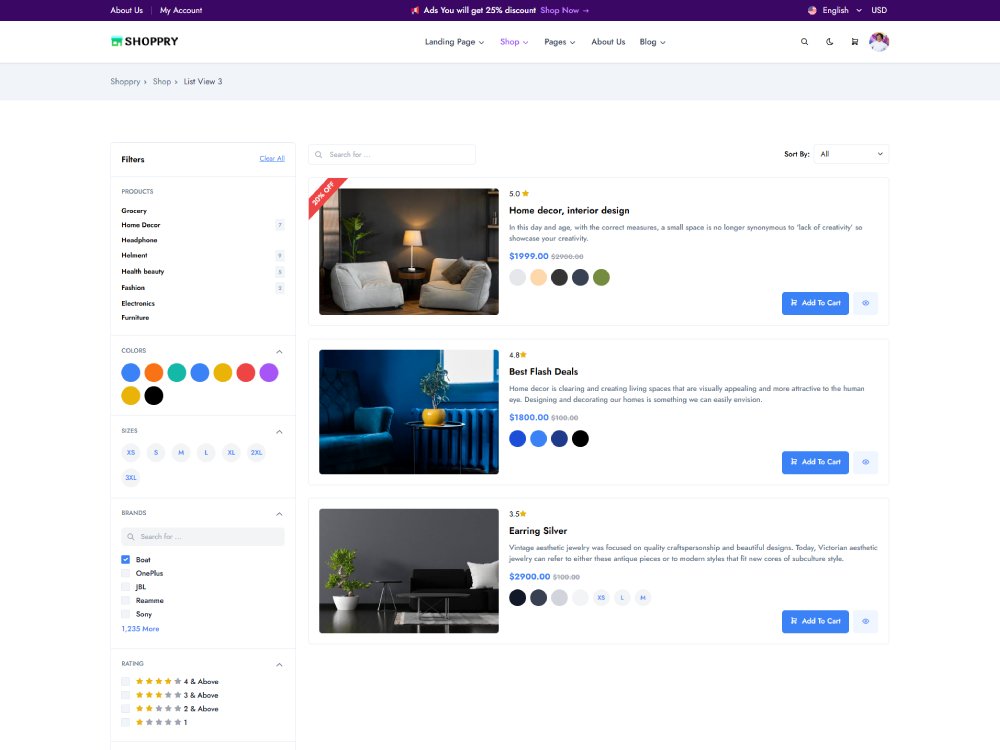Quick view Home decor product eye icon
Image resolution: width=1000 pixels, height=750 pixels.
pyautogui.click(x=865, y=303)
